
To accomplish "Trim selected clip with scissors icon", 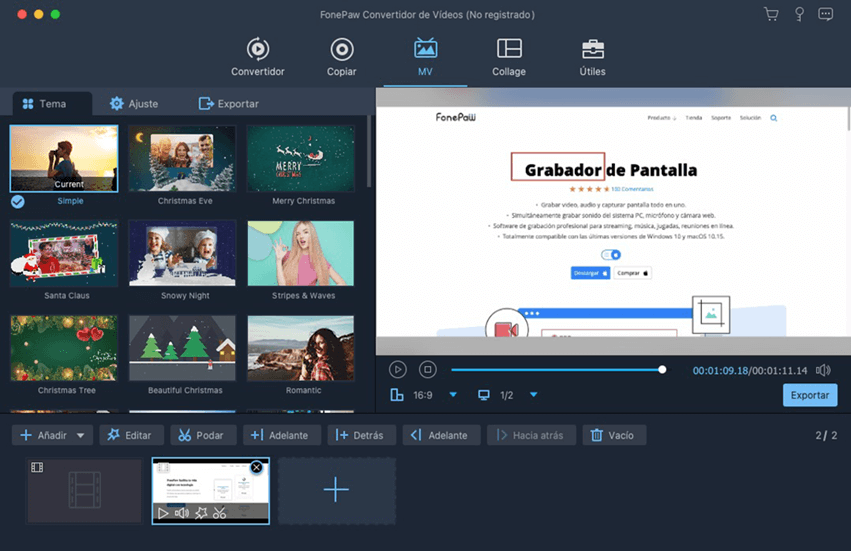I will [219, 512].
